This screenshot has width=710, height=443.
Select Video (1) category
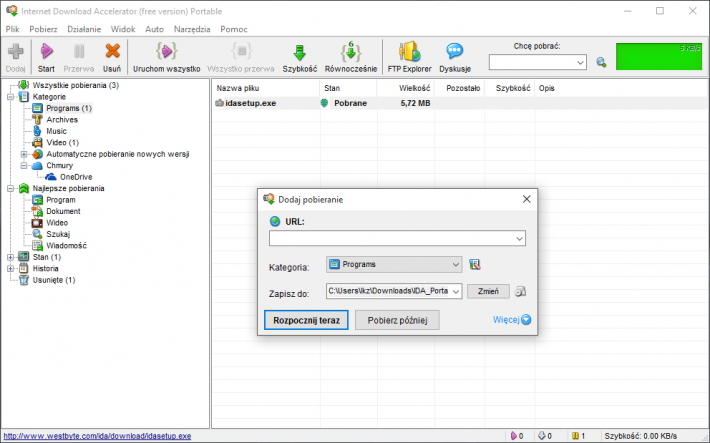click(x=62, y=142)
